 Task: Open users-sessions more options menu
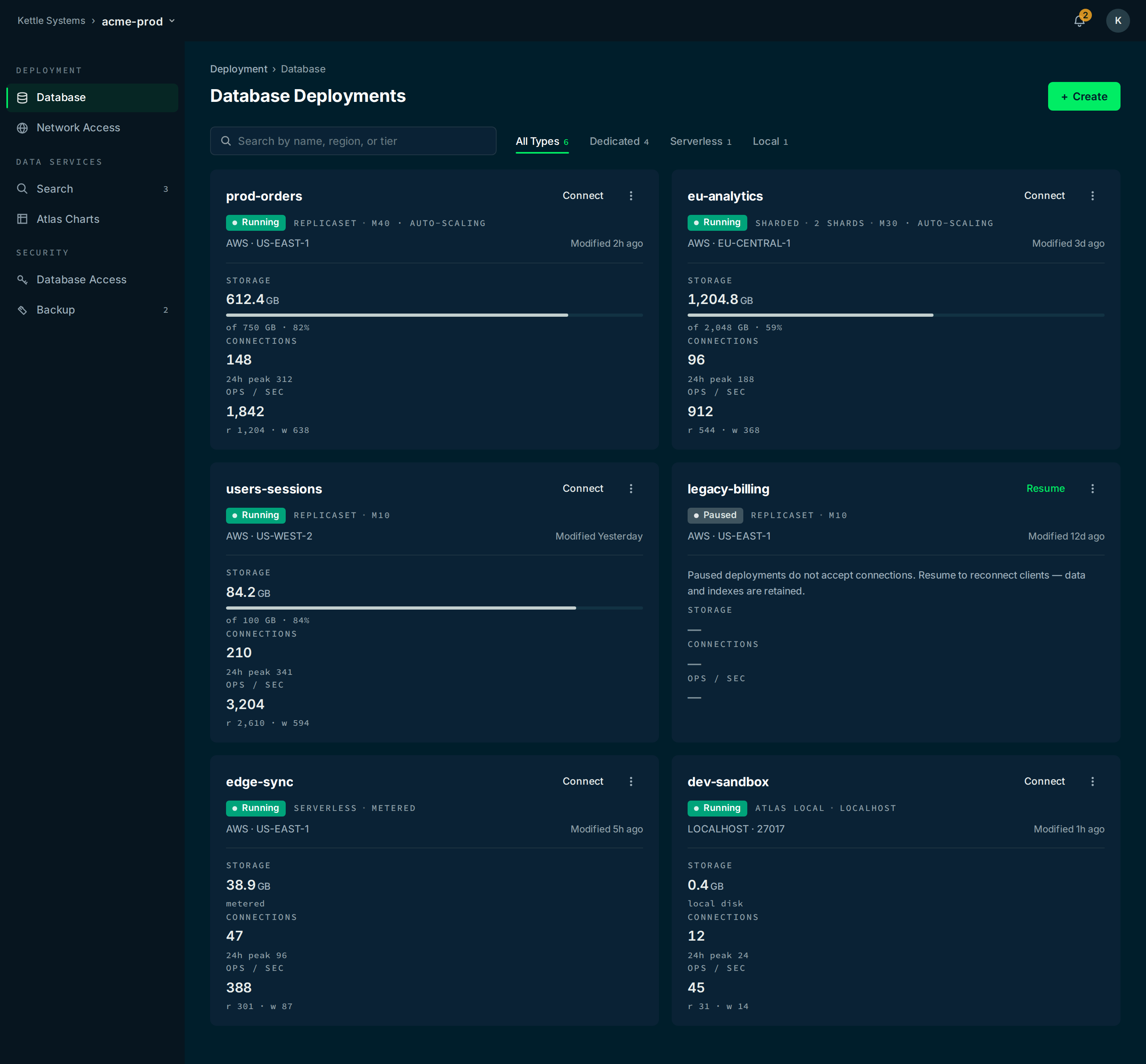pyautogui.click(x=631, y=488)
